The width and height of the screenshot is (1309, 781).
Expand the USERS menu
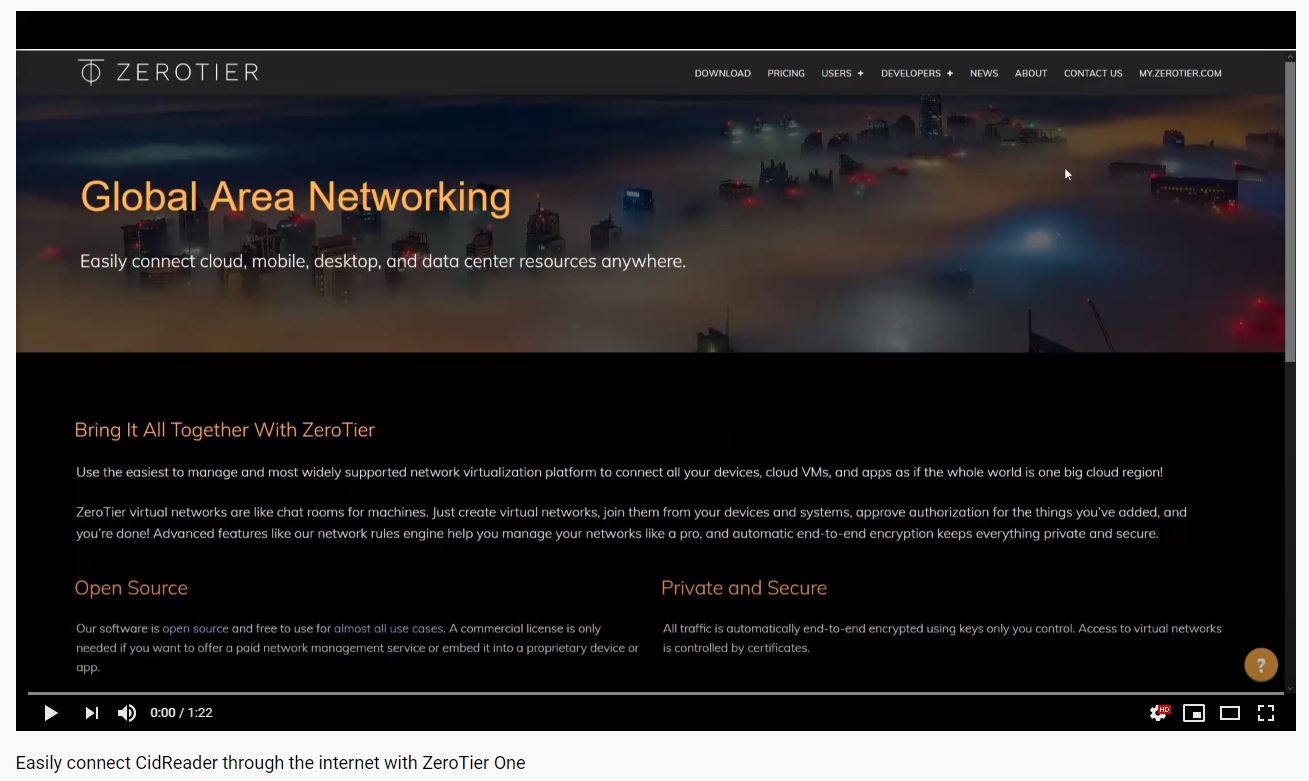coord(842,73)
